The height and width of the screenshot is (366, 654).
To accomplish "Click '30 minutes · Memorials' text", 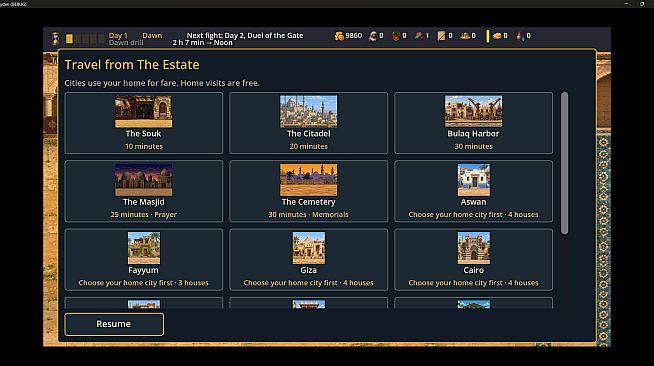I will tap(308, 214).
